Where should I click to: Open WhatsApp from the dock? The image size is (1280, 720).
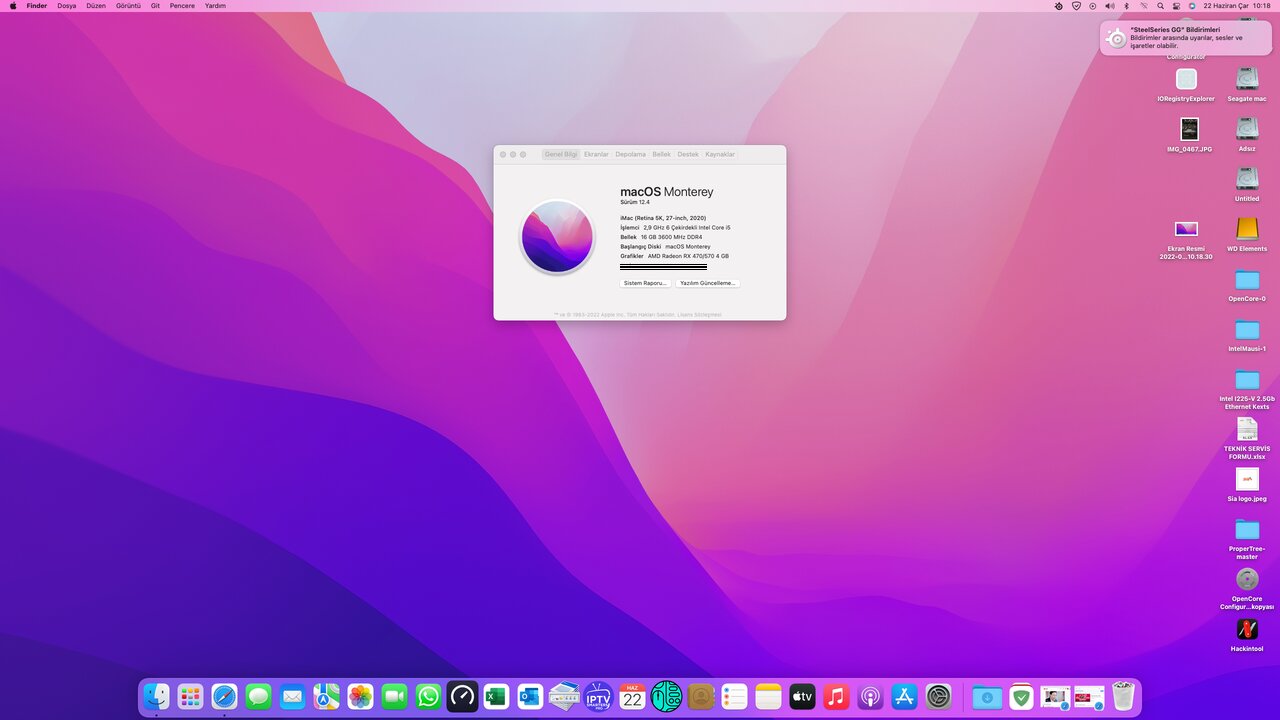(x=428, y=697)
